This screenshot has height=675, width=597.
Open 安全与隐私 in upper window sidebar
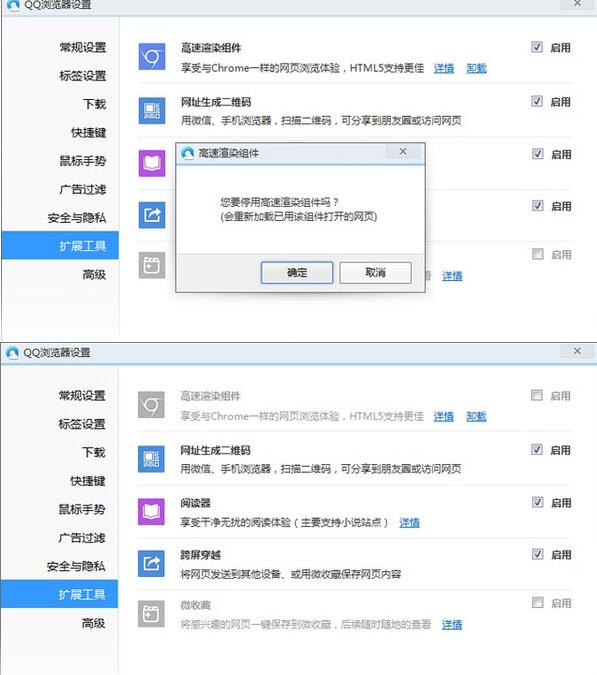pos(77,218)
